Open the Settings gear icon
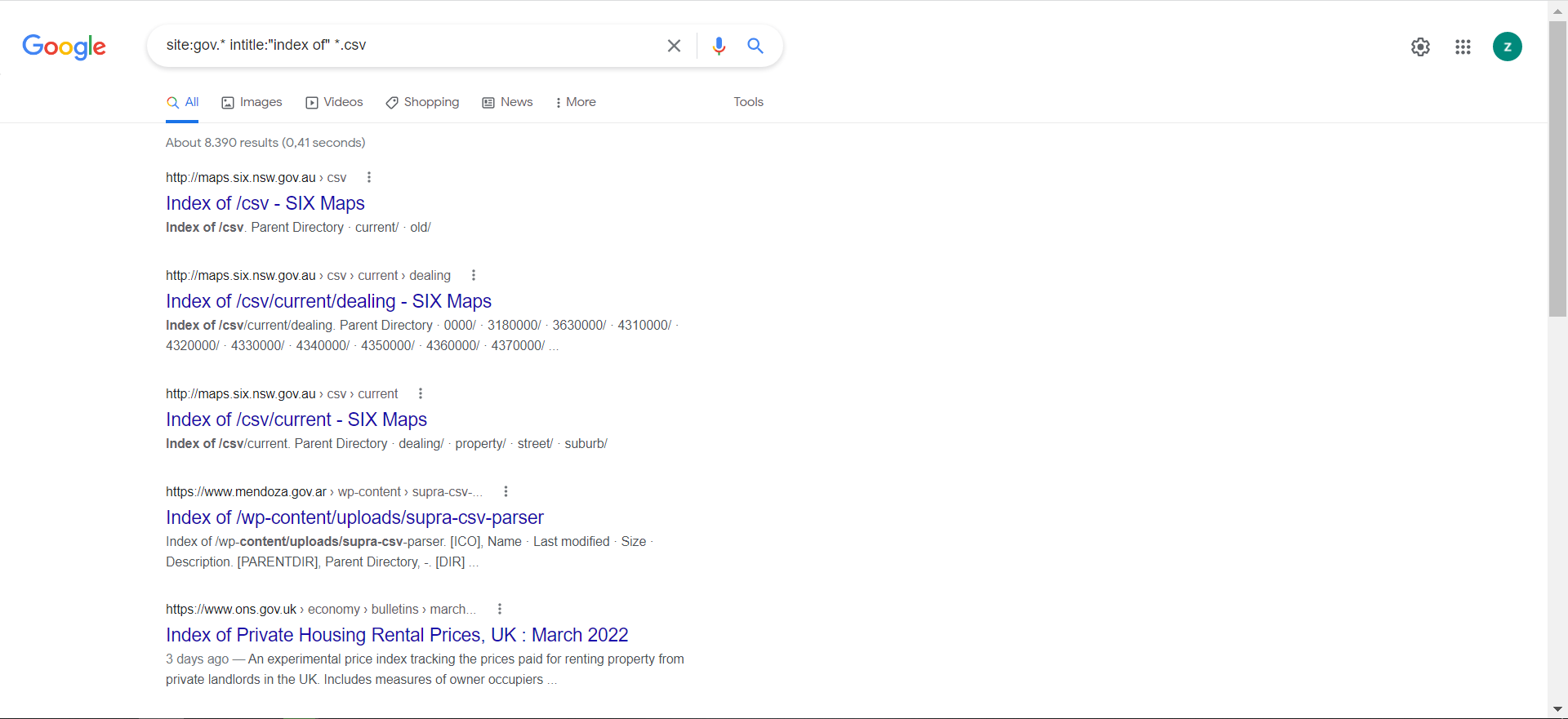 pyautogui.click(x=1420, y=47)
